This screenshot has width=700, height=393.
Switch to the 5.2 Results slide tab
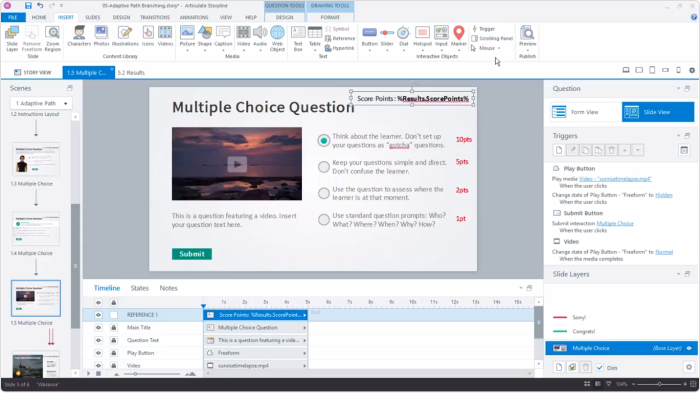click(x=131, y=72)
